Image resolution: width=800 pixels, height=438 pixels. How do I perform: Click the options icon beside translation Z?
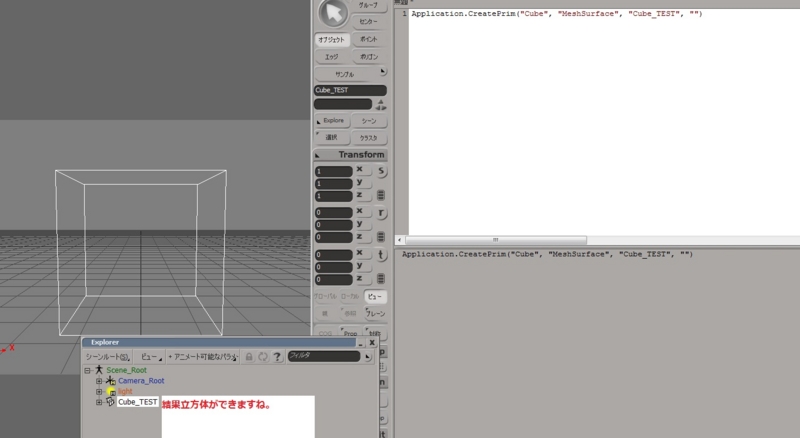click(381, 279)
